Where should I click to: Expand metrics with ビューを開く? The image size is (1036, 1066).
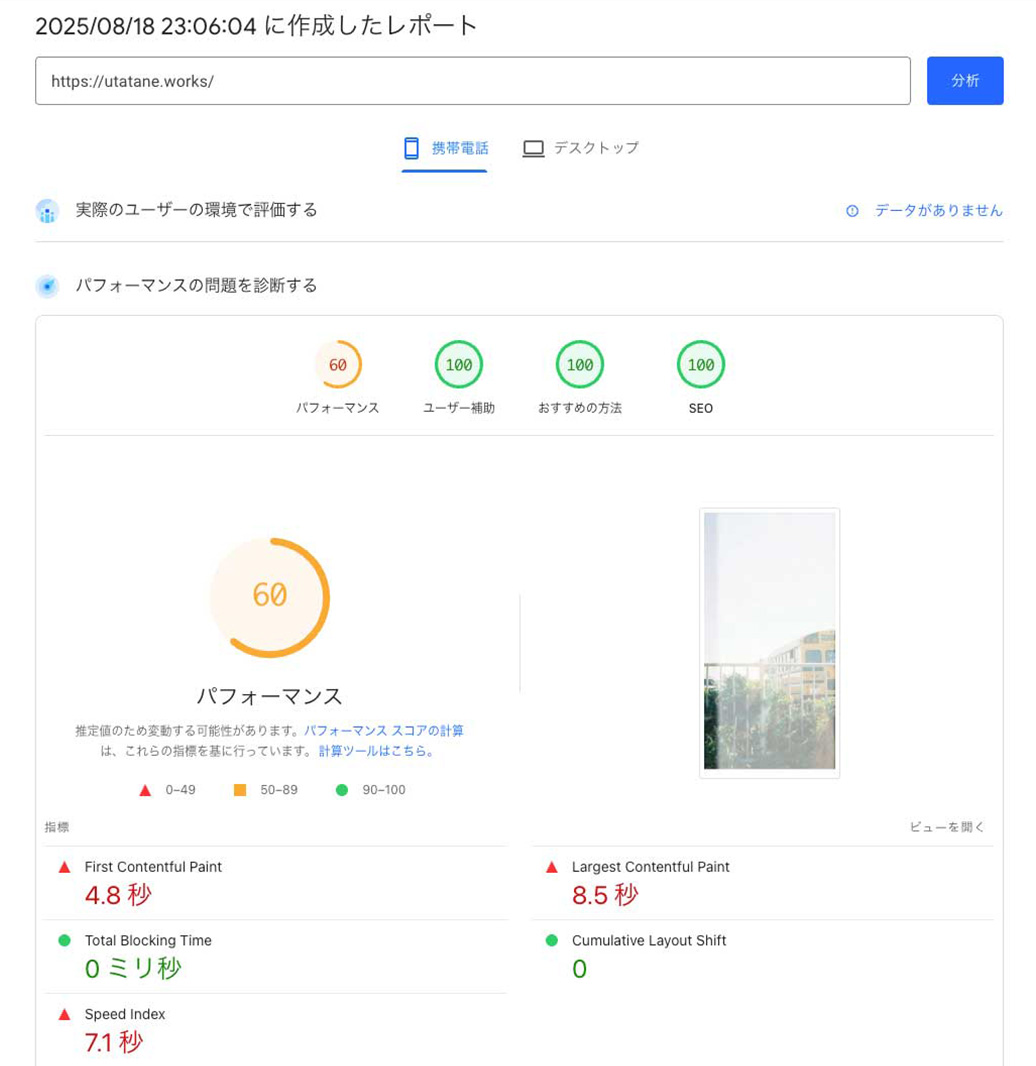(946, 827)
